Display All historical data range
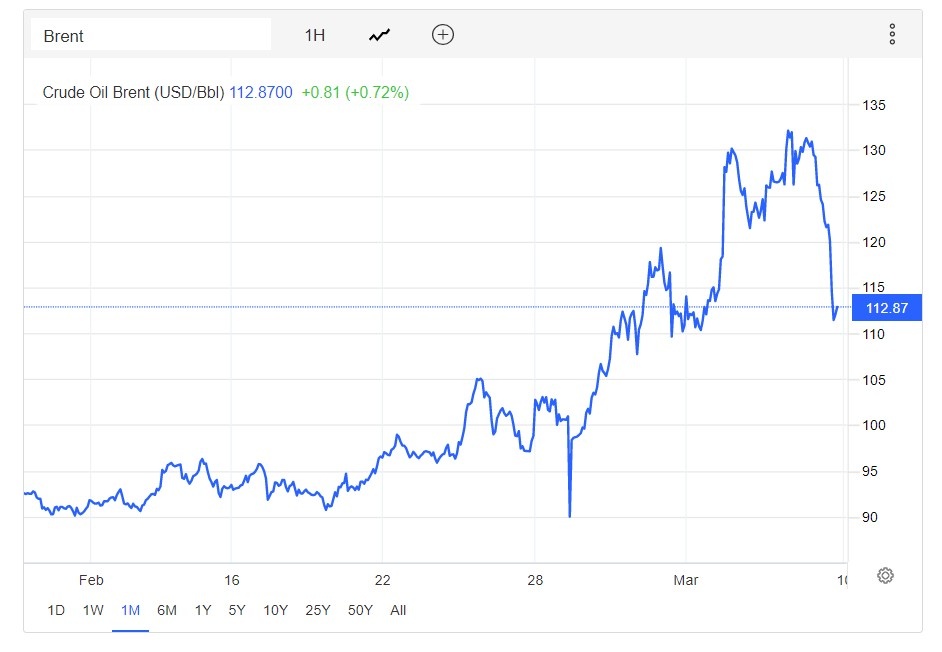The width and height of the screenshot is (942, 652). [x=398, y=610]
